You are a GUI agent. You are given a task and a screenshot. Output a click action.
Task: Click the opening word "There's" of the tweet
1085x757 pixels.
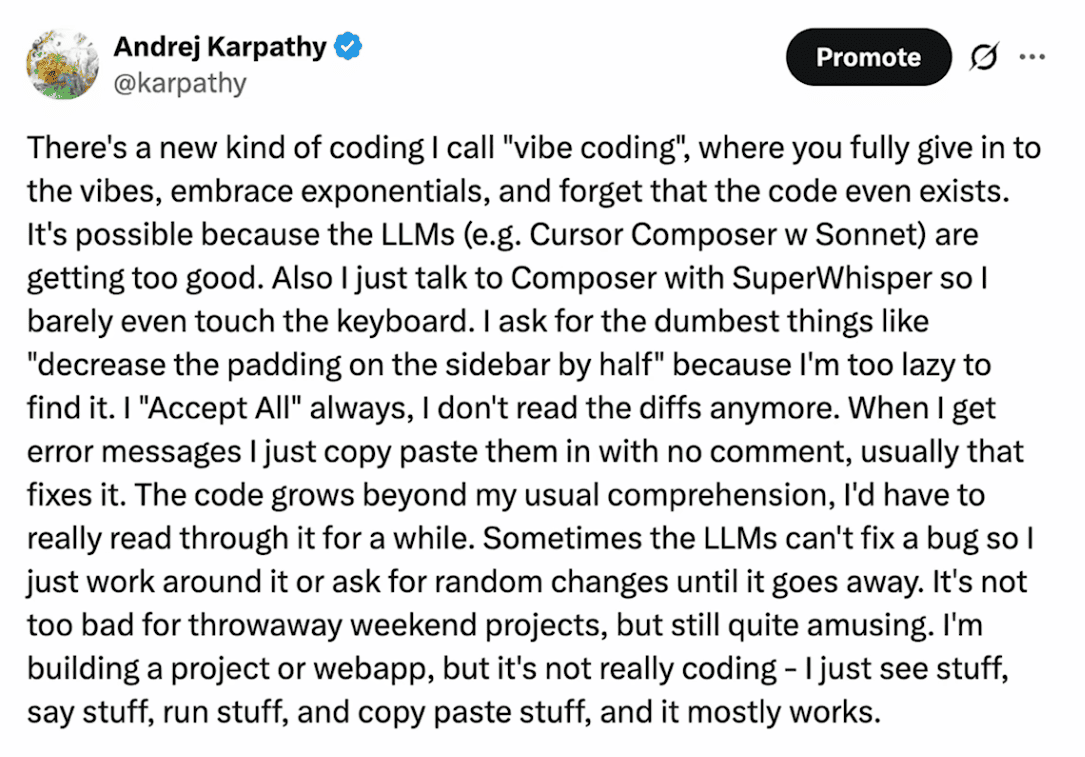pyautogui.click(x=73, y=148)
